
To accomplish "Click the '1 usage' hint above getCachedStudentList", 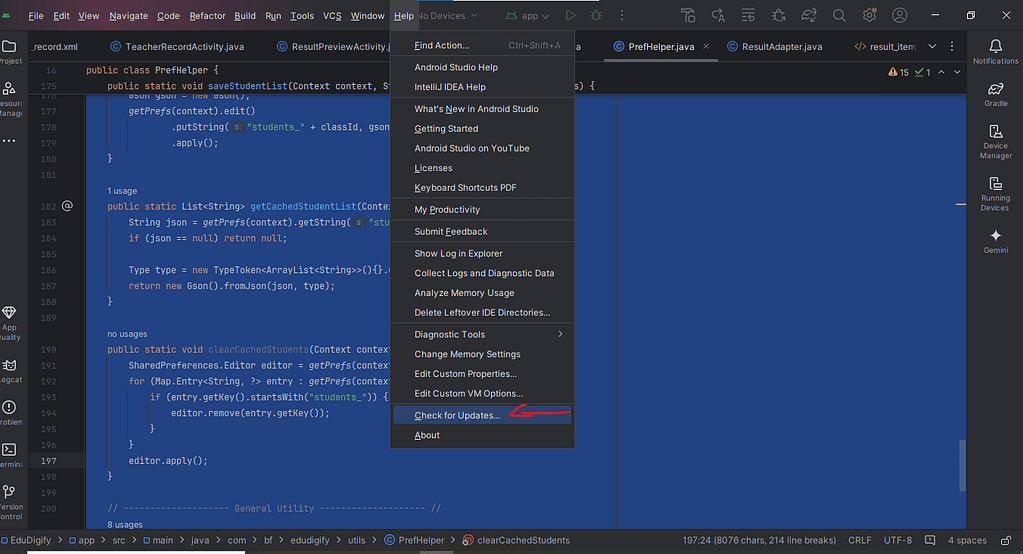I will [x=122, y=191].
